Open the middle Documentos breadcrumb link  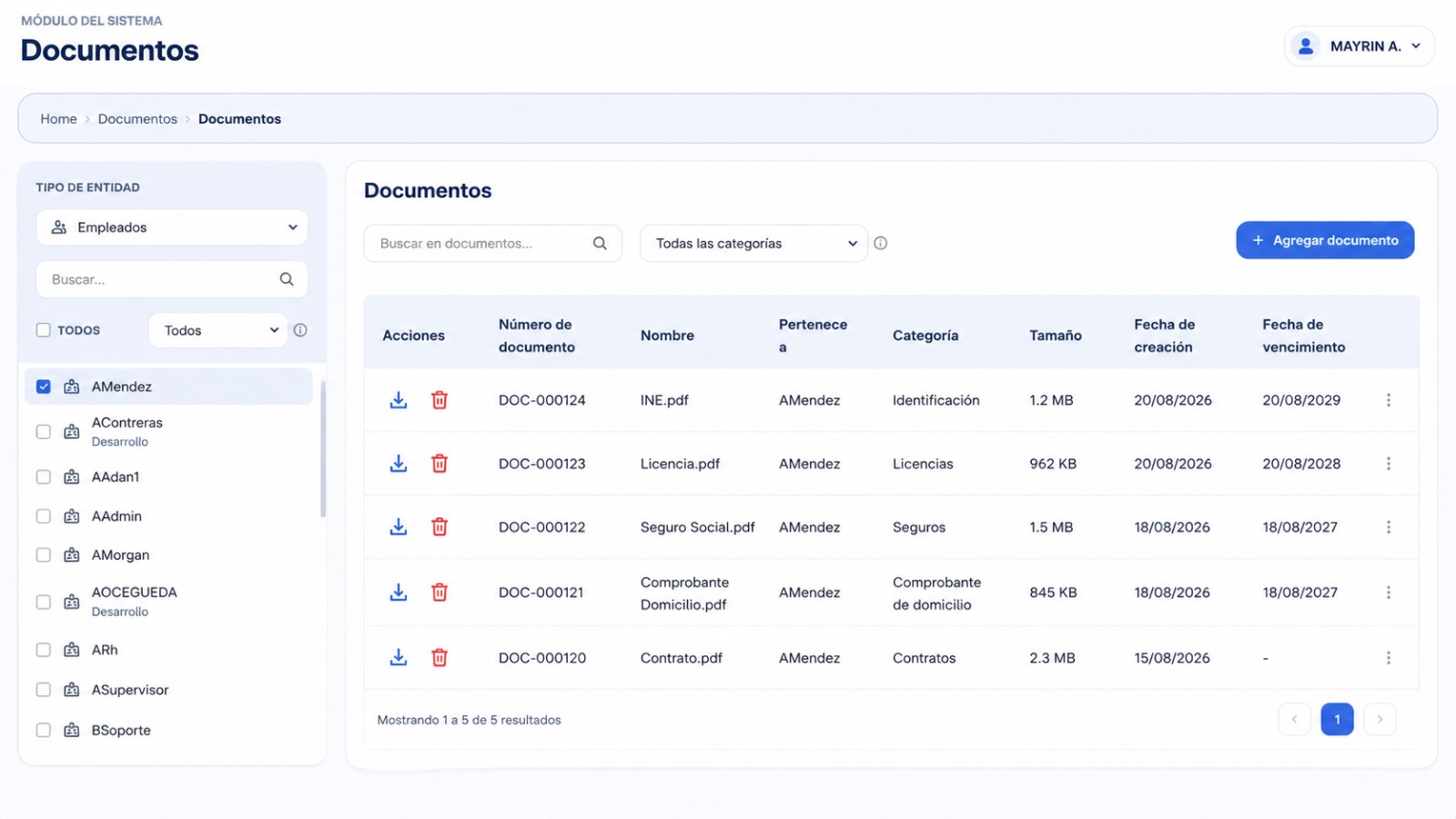pyautogui.click(x=137, y=119)
